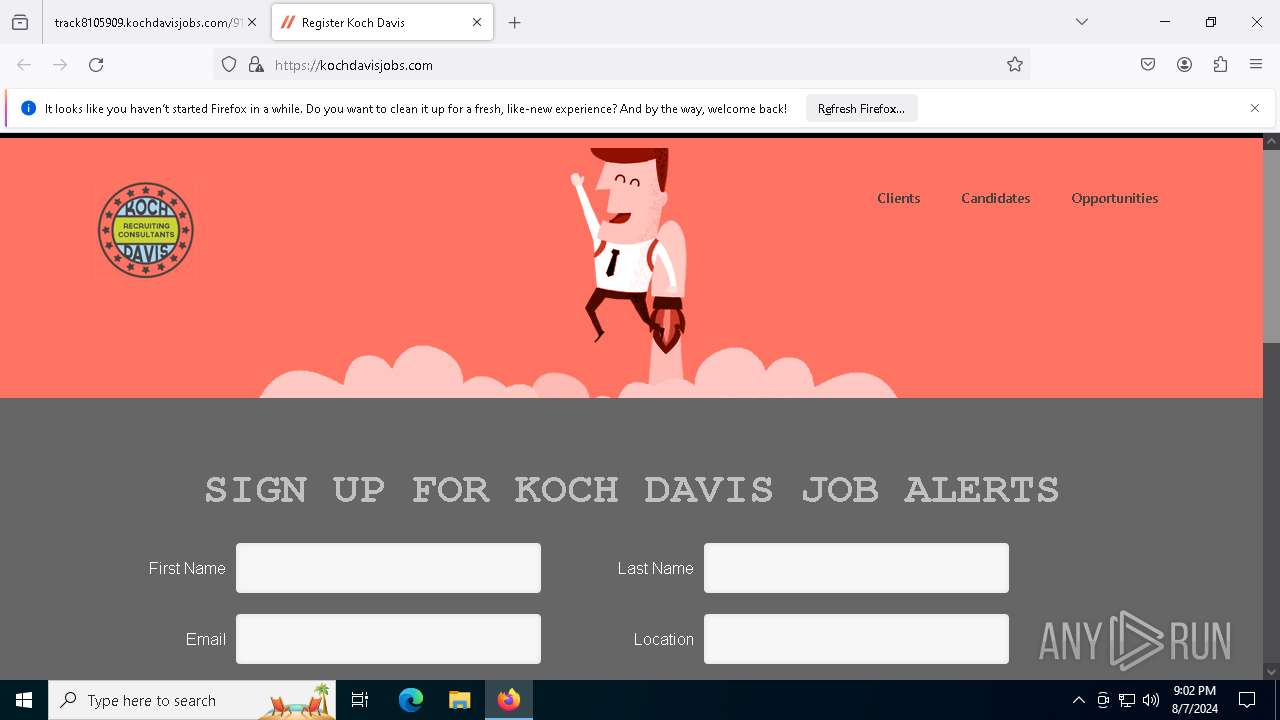
Task: Open the extensions panel
Action: coord(1220,65)
